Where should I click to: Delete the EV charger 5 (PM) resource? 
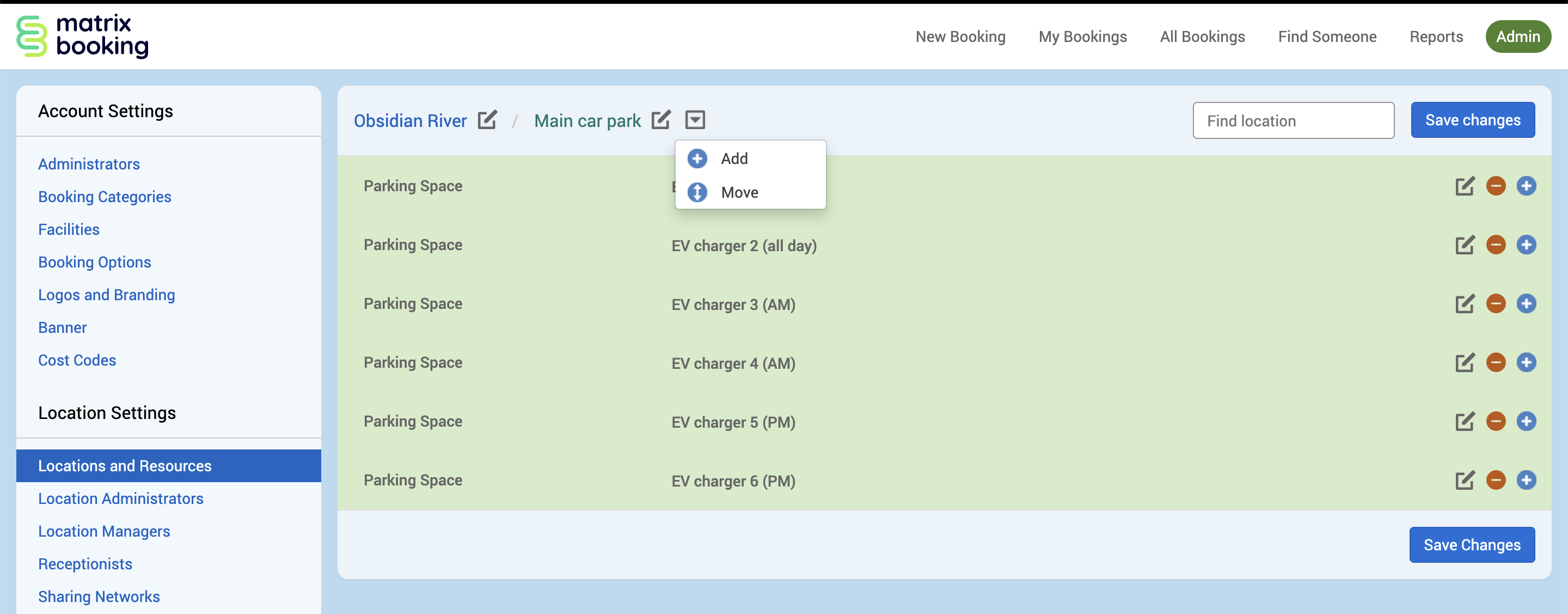[1496, 422]
